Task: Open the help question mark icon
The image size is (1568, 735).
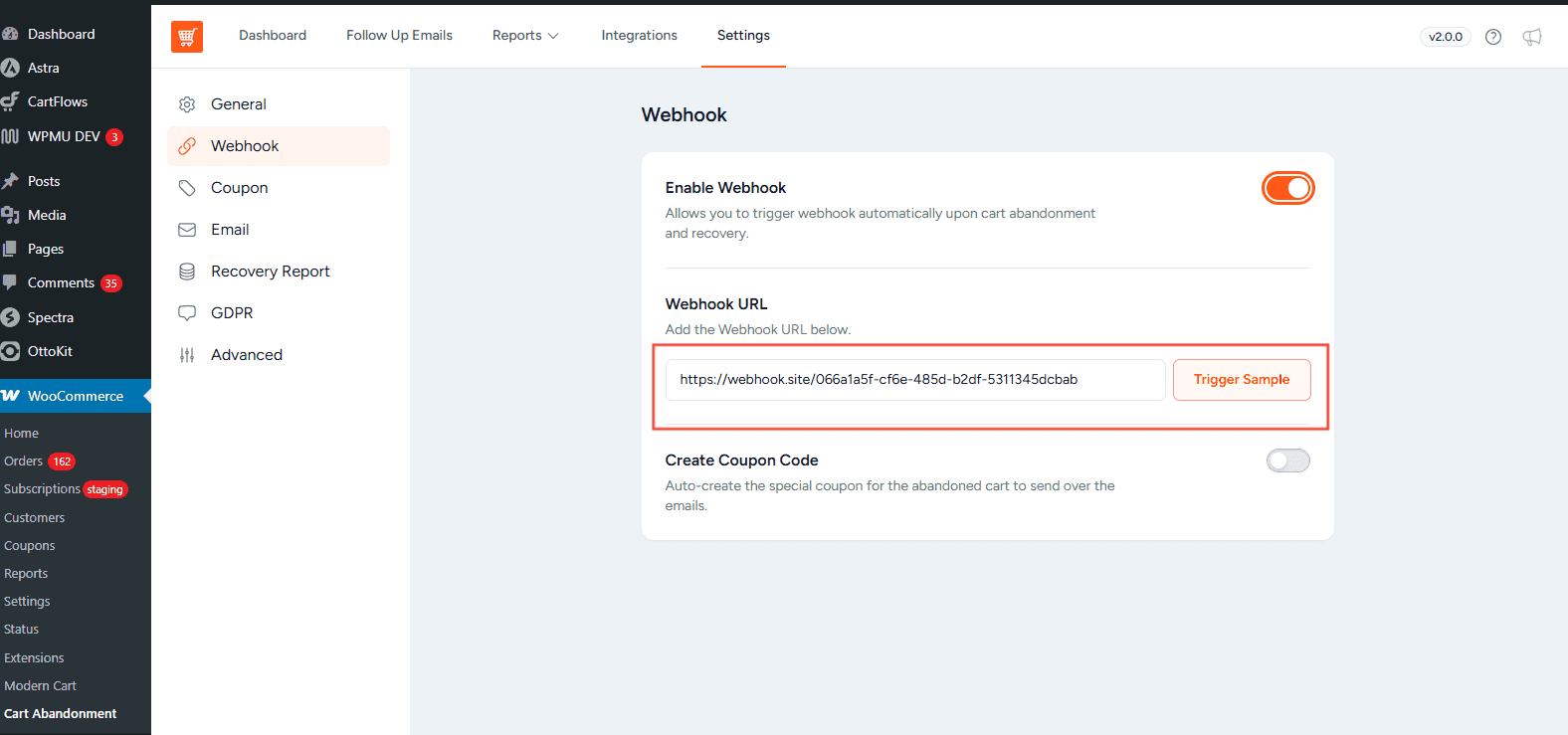Action: click(1493, 37)
